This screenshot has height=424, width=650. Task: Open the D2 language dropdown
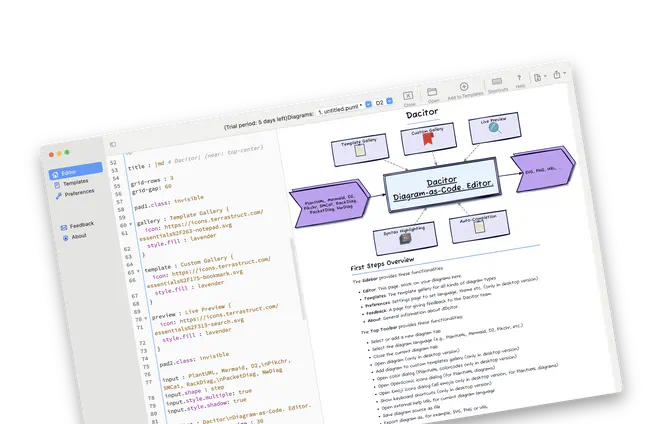pos(384,102)
